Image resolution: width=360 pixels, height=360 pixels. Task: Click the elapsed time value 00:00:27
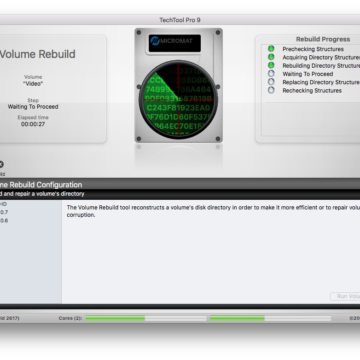(33, 124)
